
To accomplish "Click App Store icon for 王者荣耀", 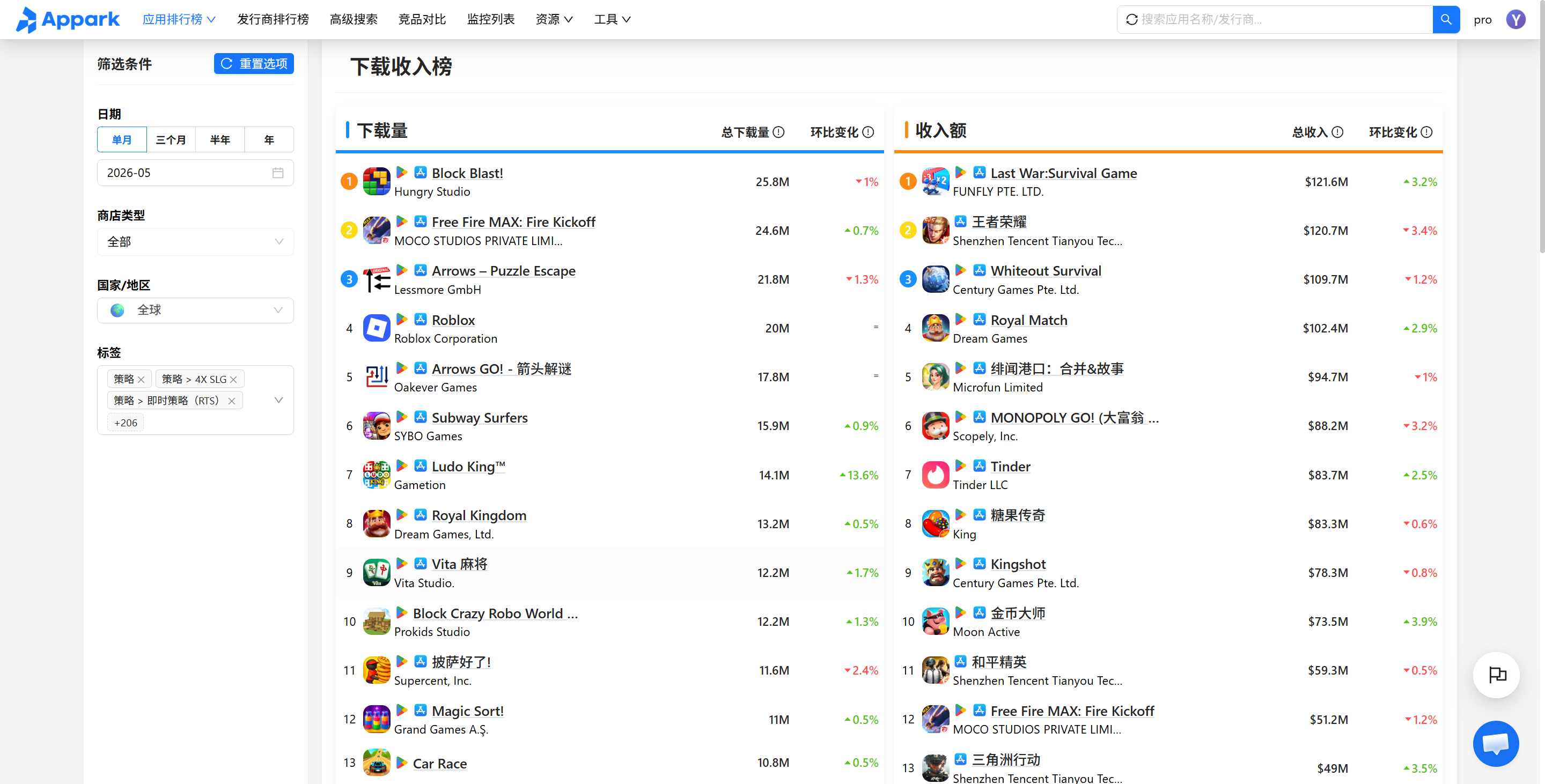I will pyautogui.click(x=961, y=221).
